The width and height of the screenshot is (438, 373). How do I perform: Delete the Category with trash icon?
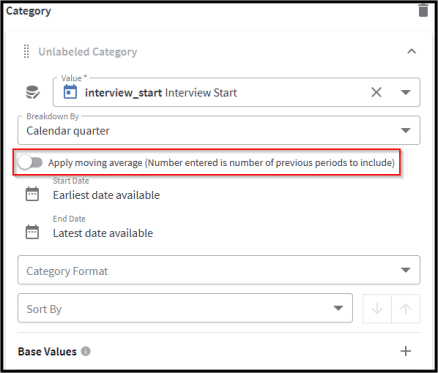coord(423,10)
